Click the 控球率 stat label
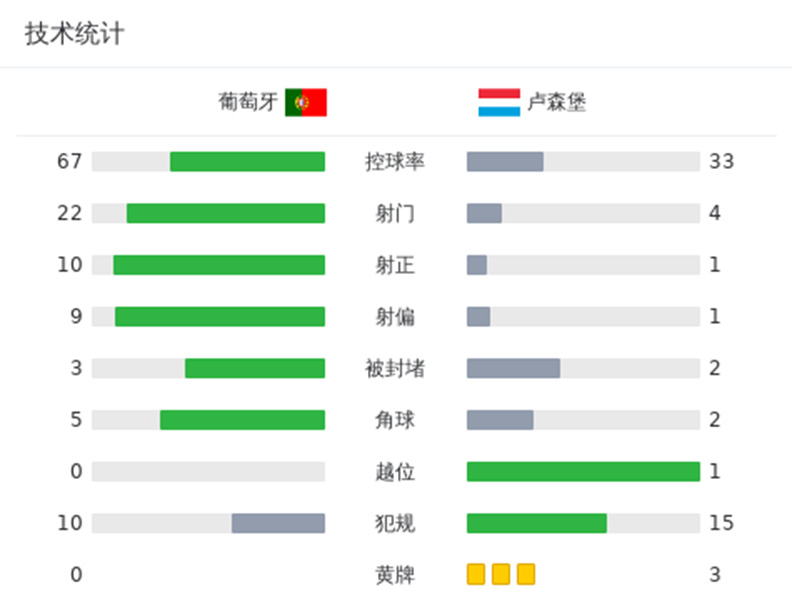The height and width of the screenshot is (600, 792). [395, 161]
